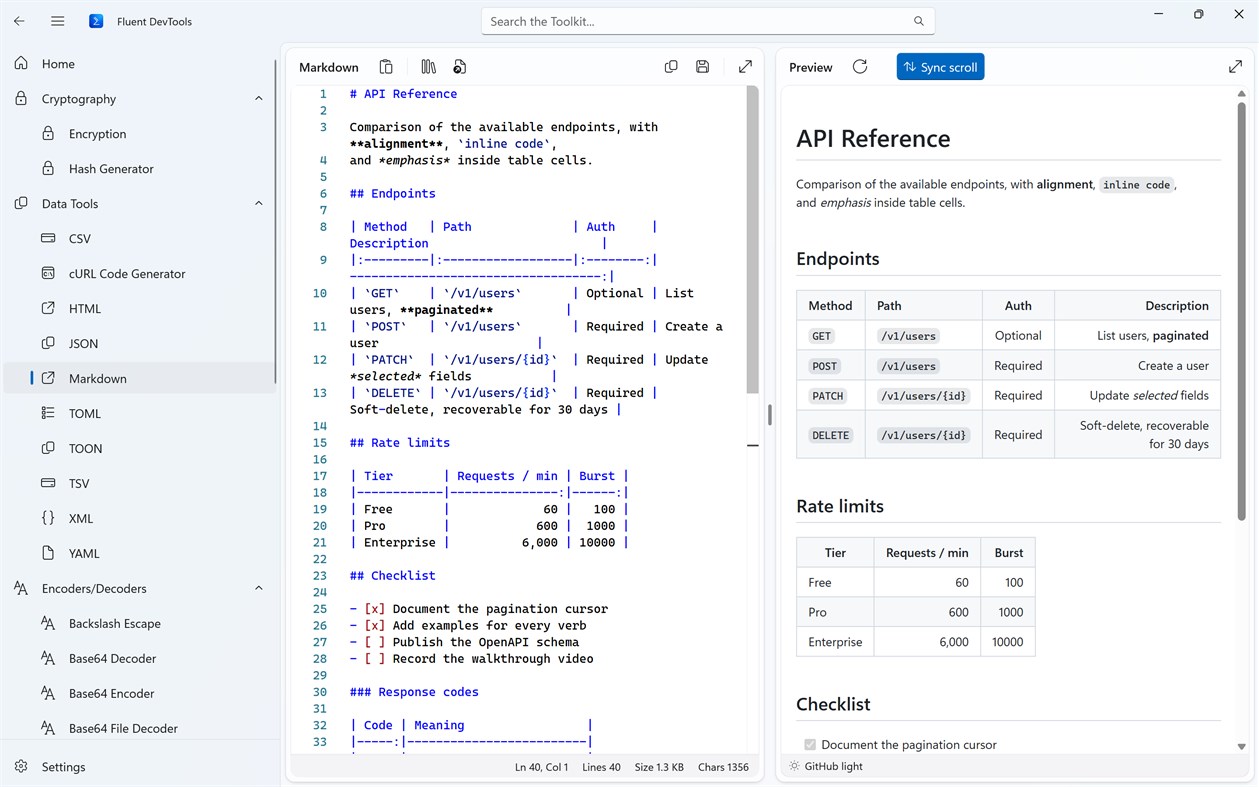Viewport: 1259px width, 787px height.
Task: Collapse the Encoders/Decoders group
Action: coord(259,589)
